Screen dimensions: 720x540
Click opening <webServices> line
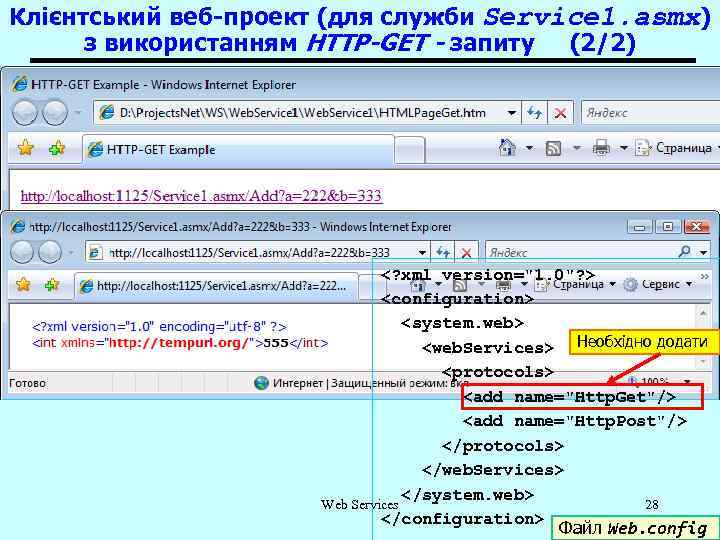click(488, 348)
